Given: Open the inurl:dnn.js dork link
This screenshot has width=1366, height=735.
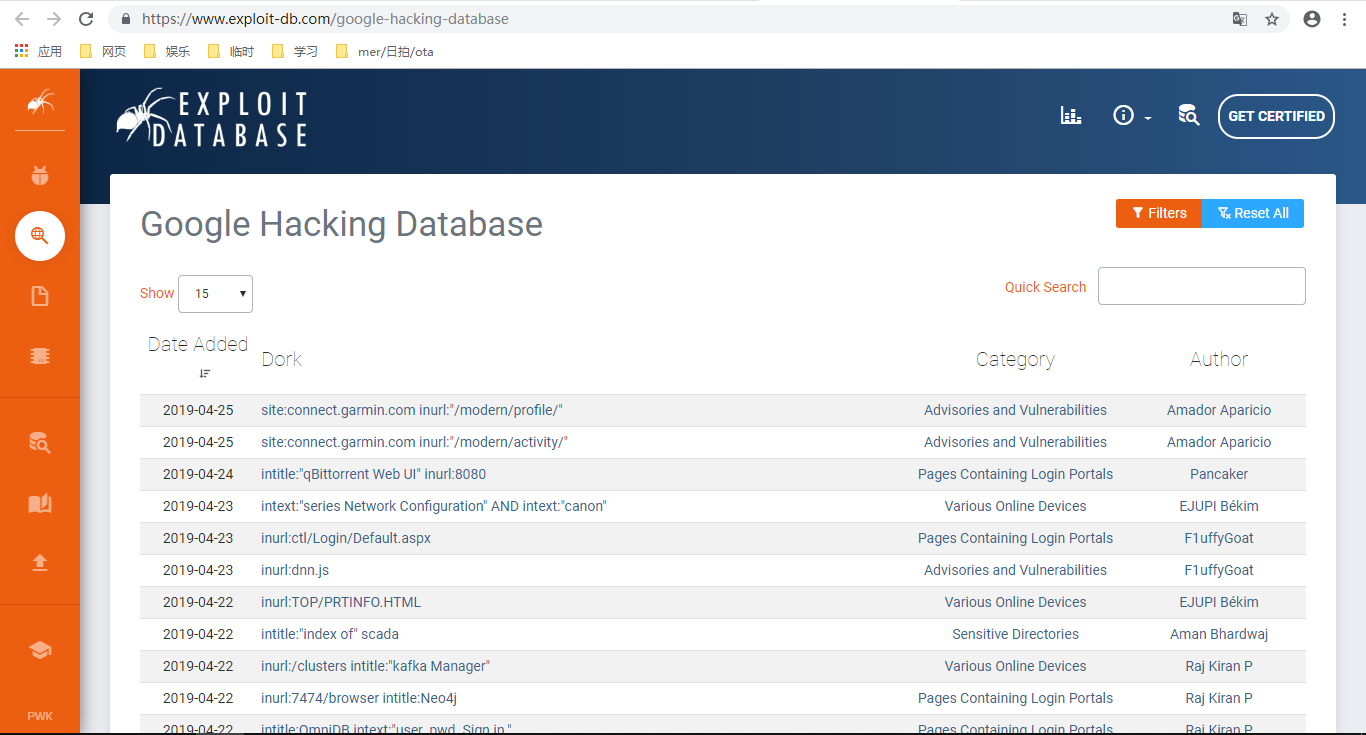Looking at the screenshot, I should click(x=295, y=570).
